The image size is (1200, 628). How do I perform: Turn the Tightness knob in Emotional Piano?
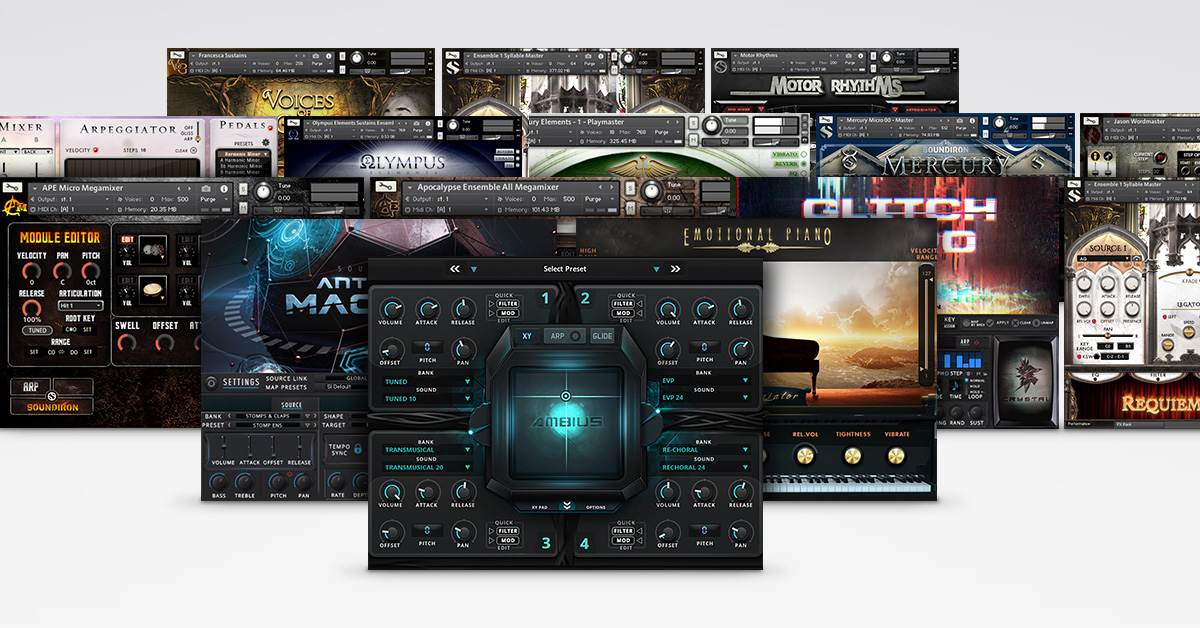[x=853, y=455]
